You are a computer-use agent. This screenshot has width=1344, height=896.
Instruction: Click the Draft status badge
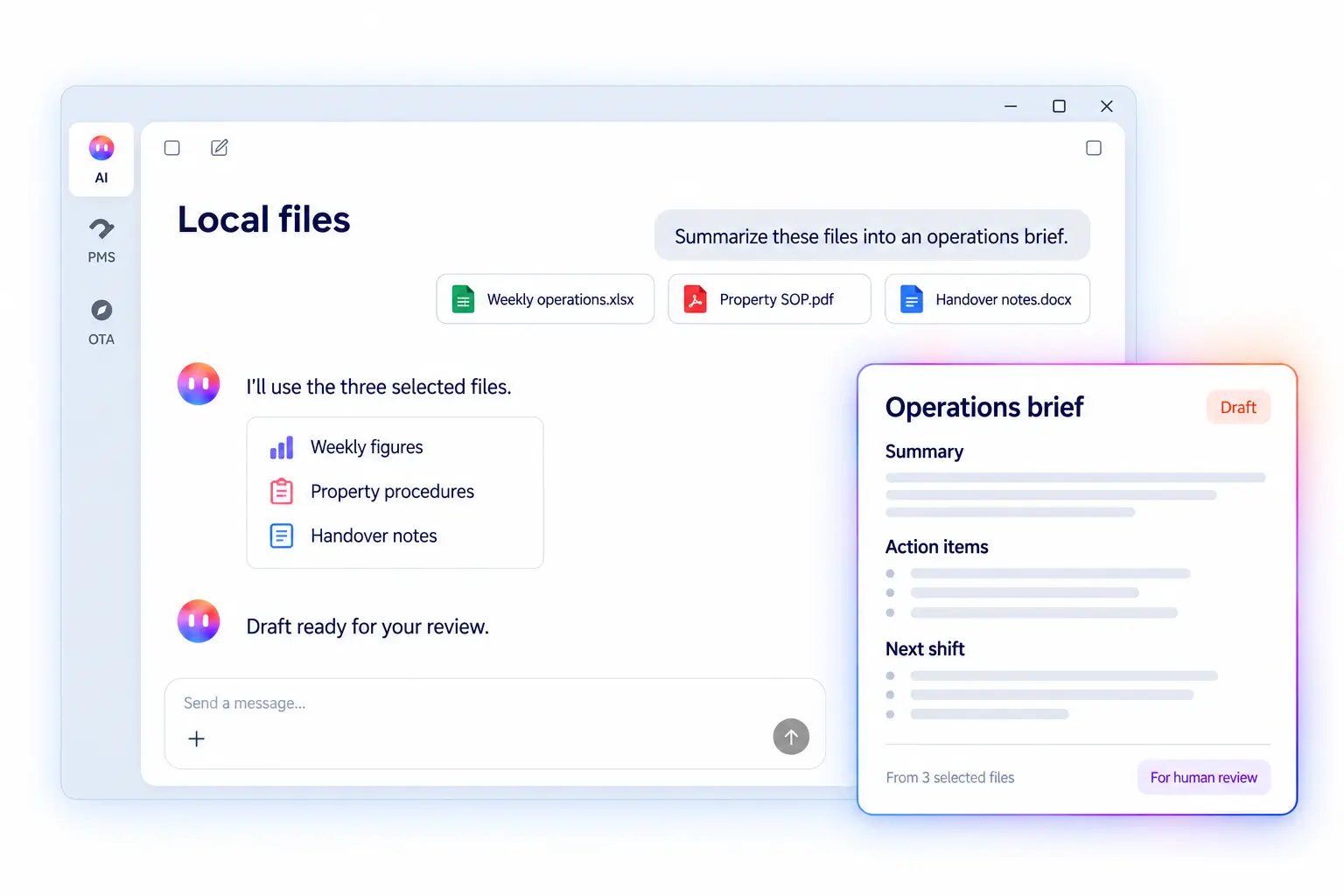(1238, 408)
